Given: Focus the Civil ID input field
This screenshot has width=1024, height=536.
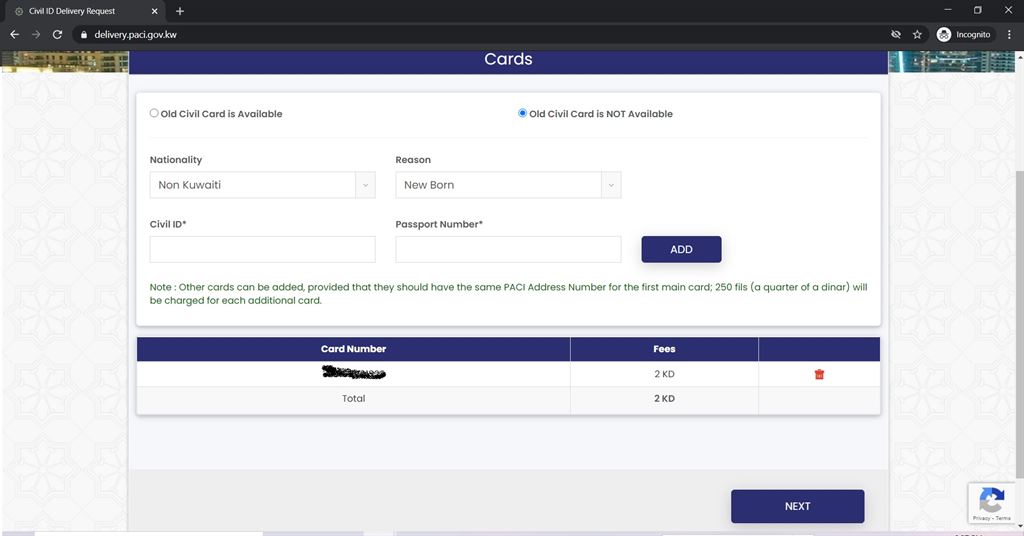Looking at the screenshot, I should point(262,249).
